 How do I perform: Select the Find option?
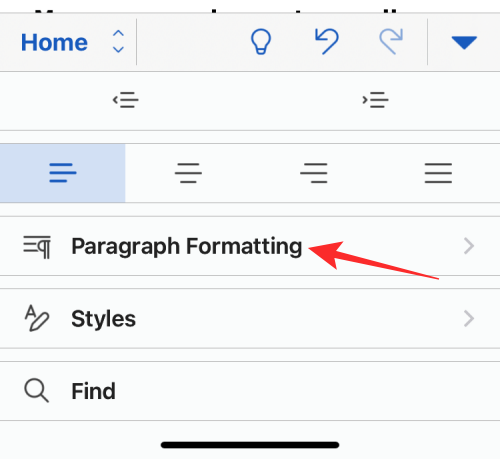pos(250,391)
